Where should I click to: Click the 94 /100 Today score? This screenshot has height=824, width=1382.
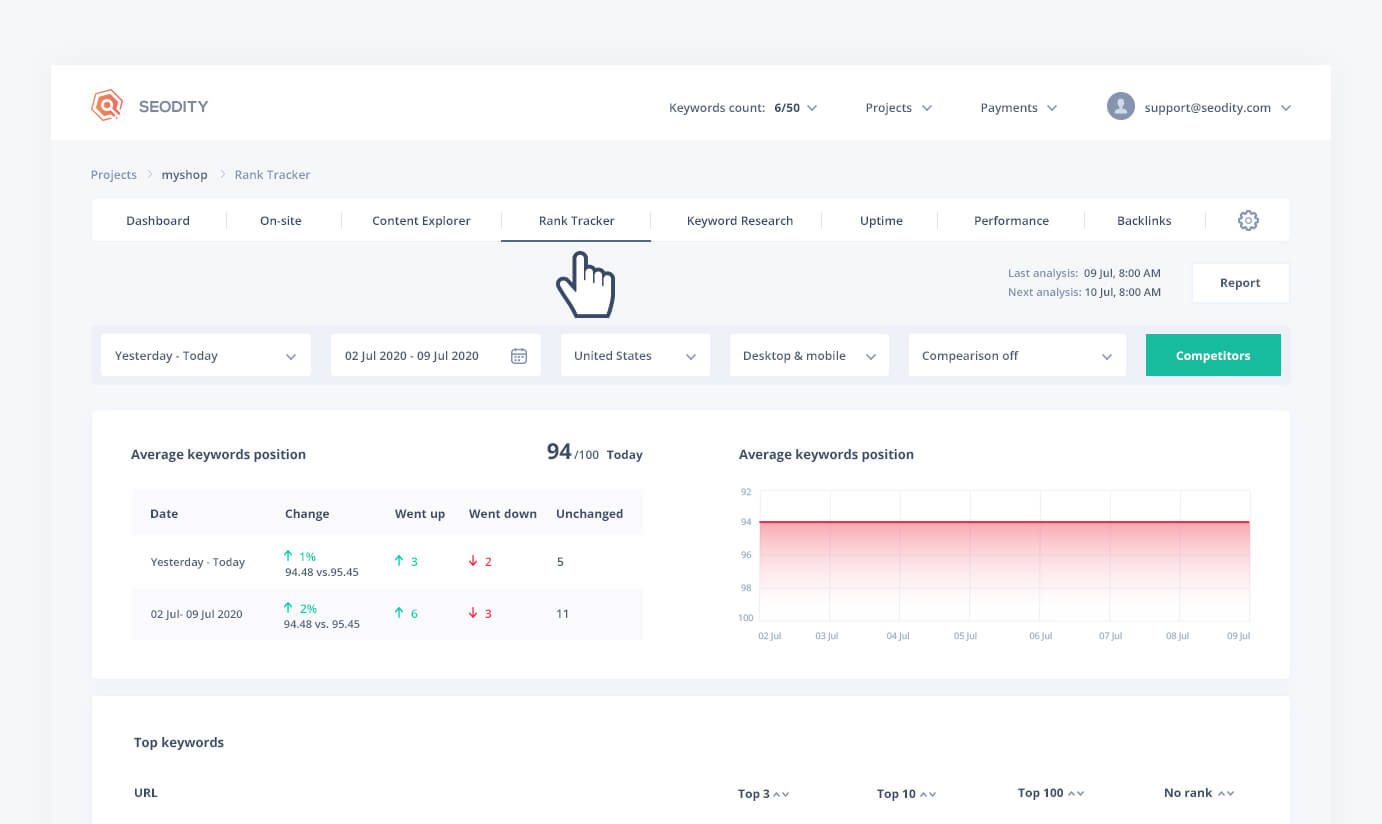pyautogui.click(x=594, y=453)
